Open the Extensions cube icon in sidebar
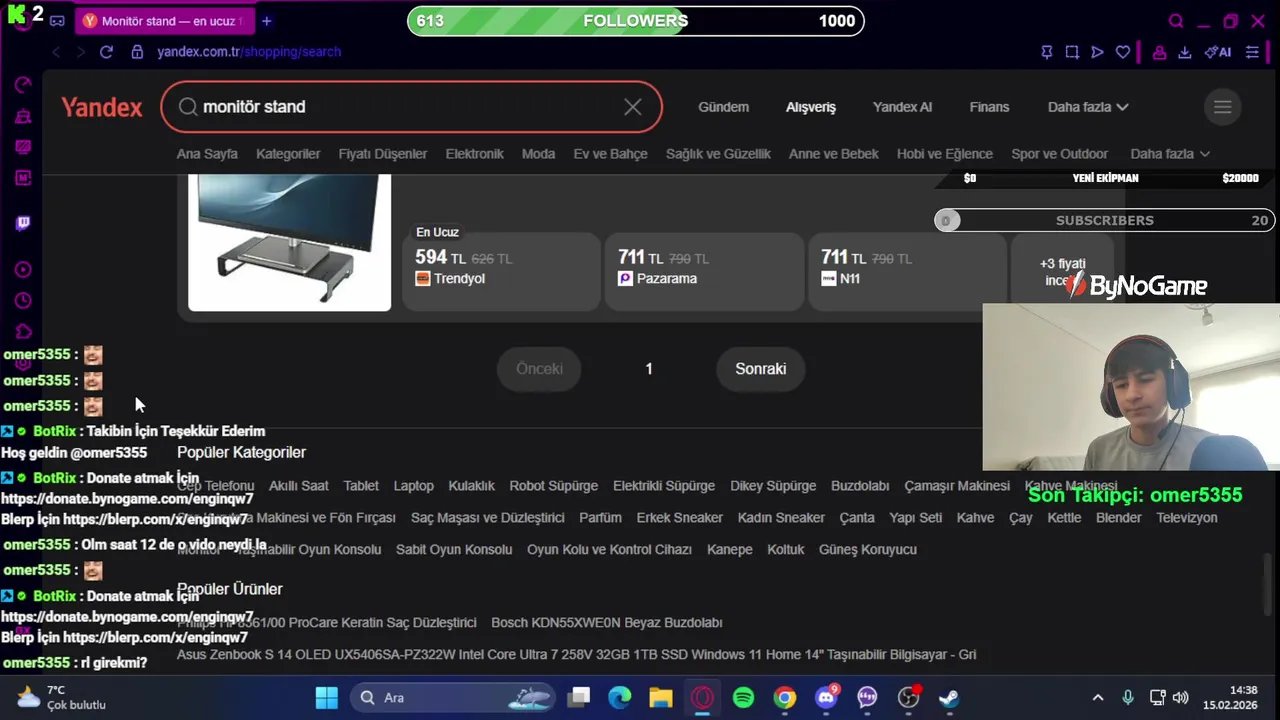 coord(23,331)
